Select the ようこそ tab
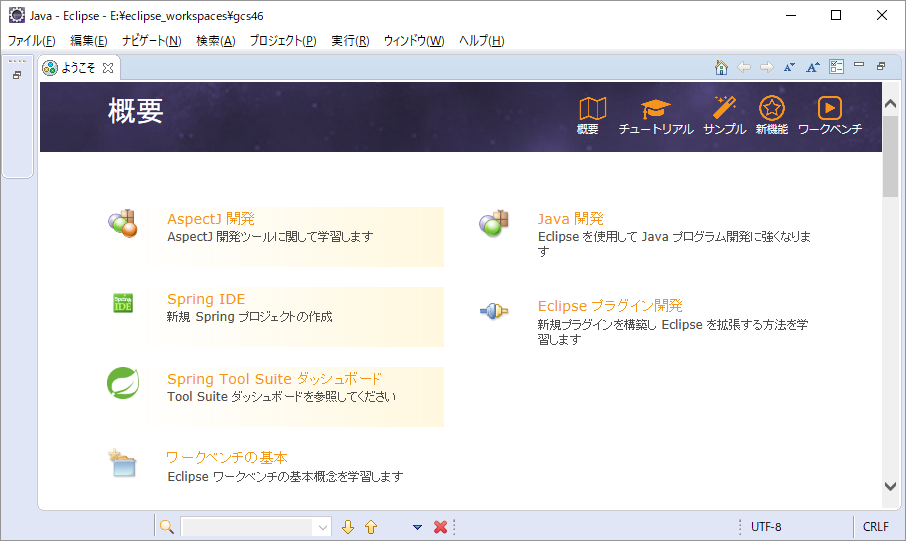The width and height of the screenshot is (906, 541). tap(78, 68)
